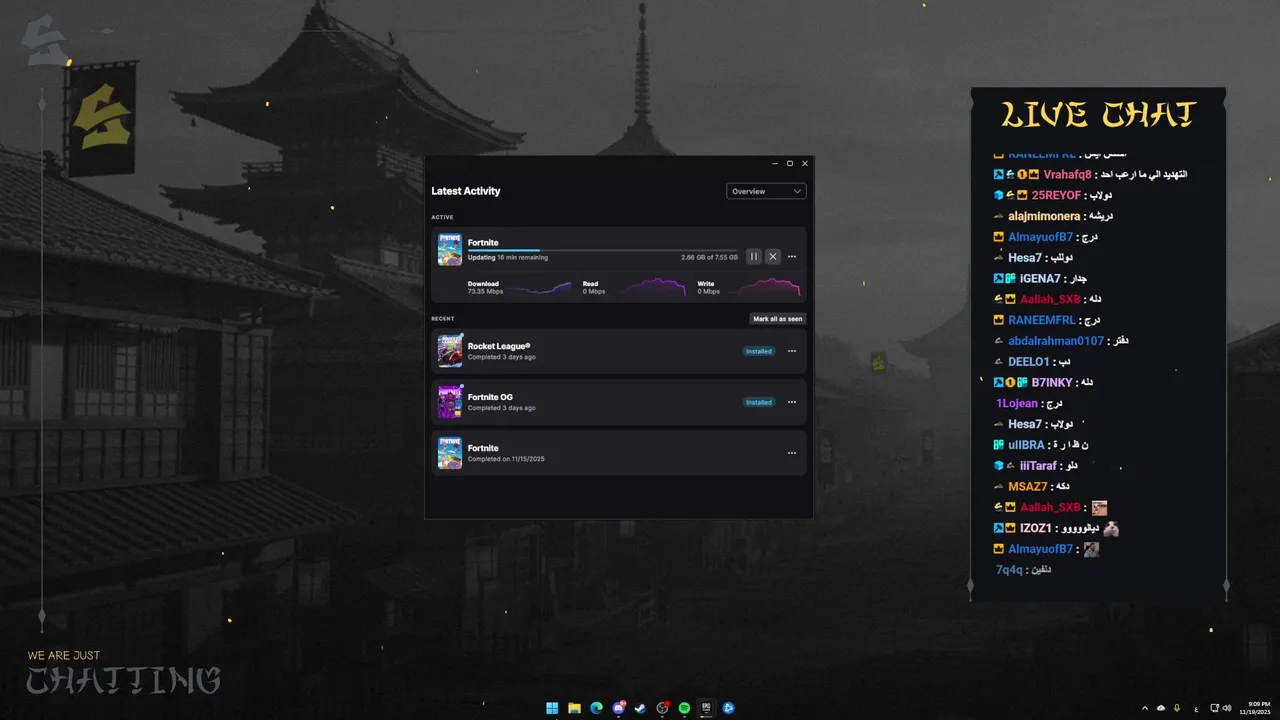Maximize the Epic Games activity window
The image size is (1280, 720).
[790, 163]
